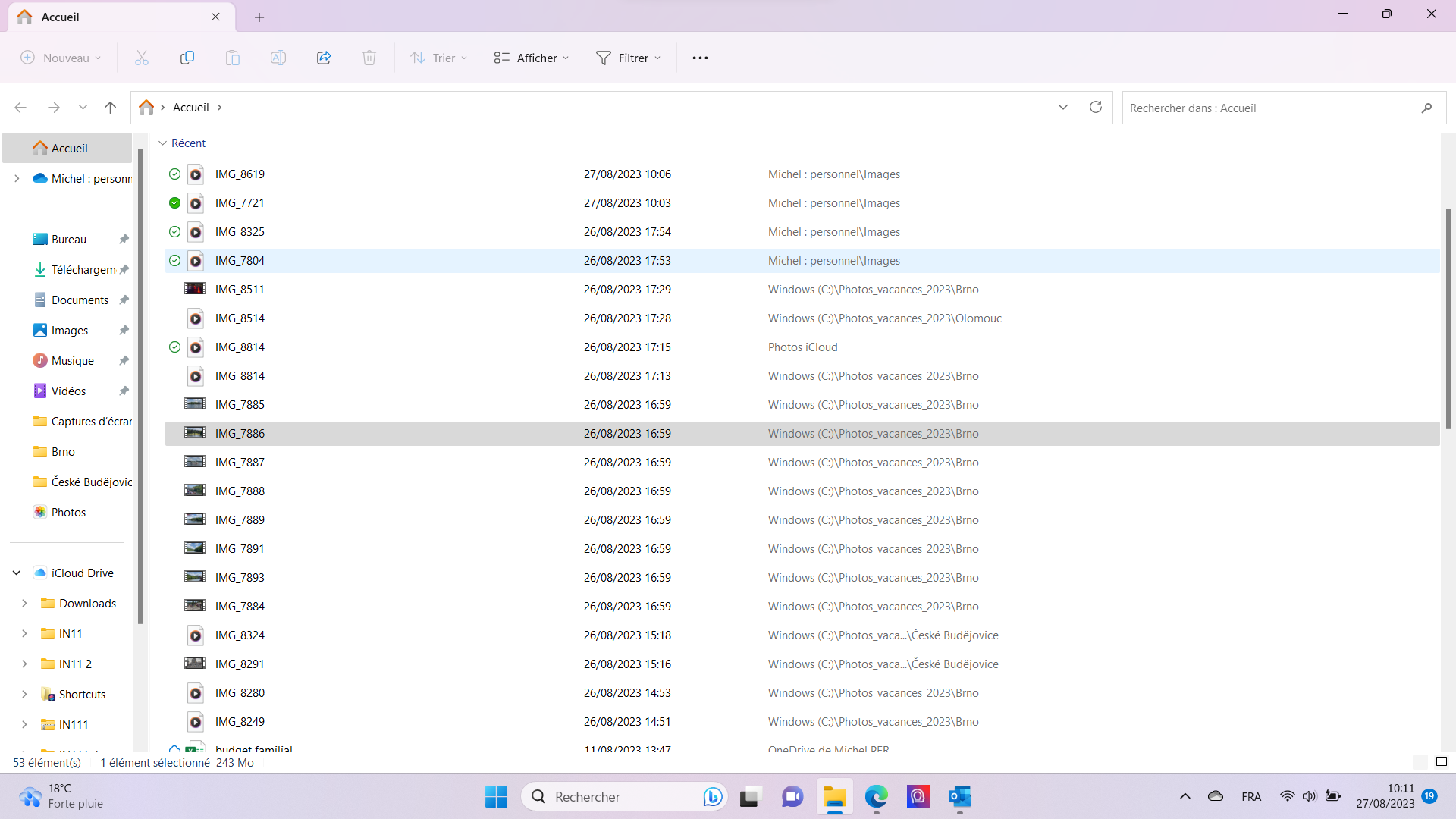Switch to large thumbnails view icon
This screenshot has height=819, width=1456.
(1442, 762)
